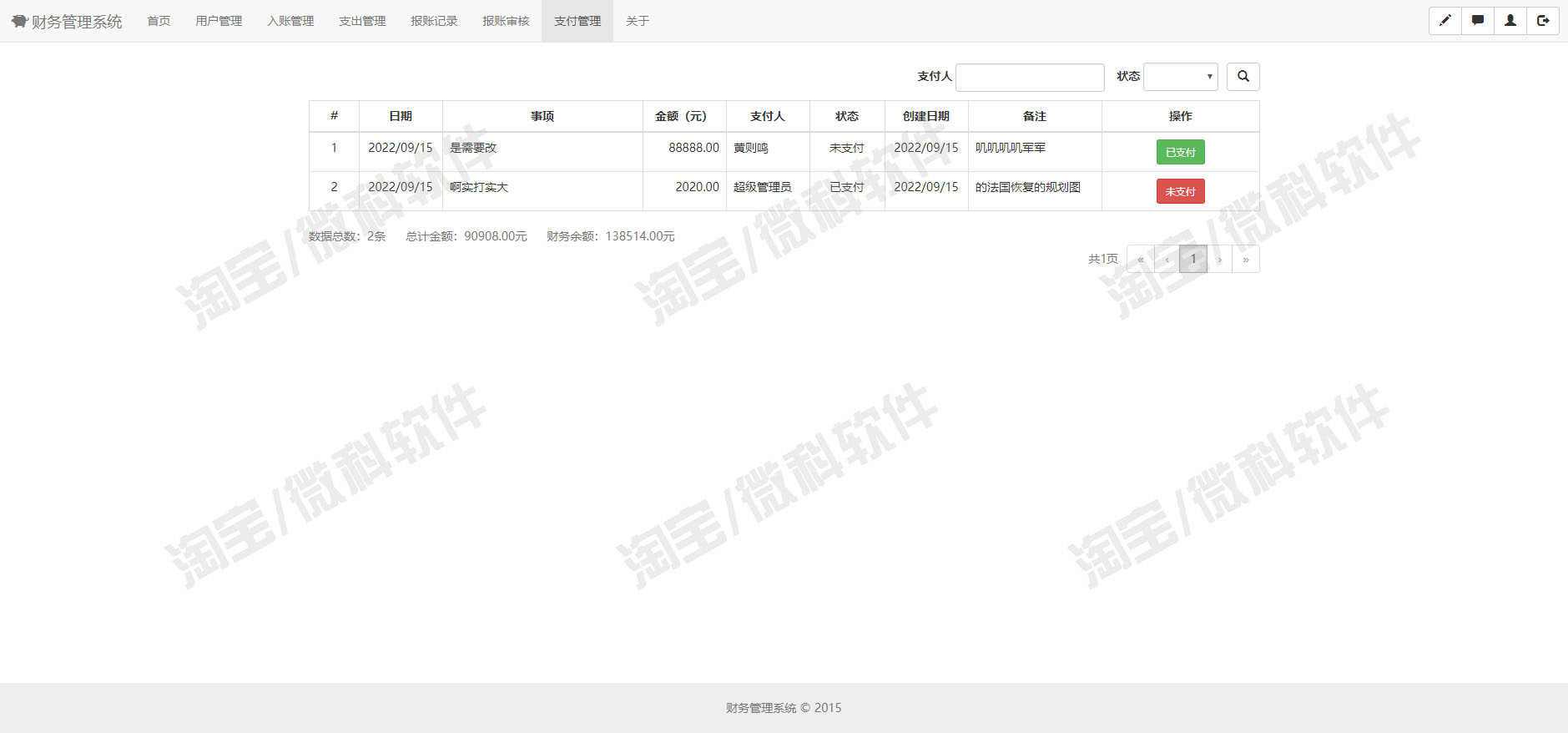Select the 支付管理 tab
The width and height of the screenshot is (1568, 733).
(x=577, y=21)
